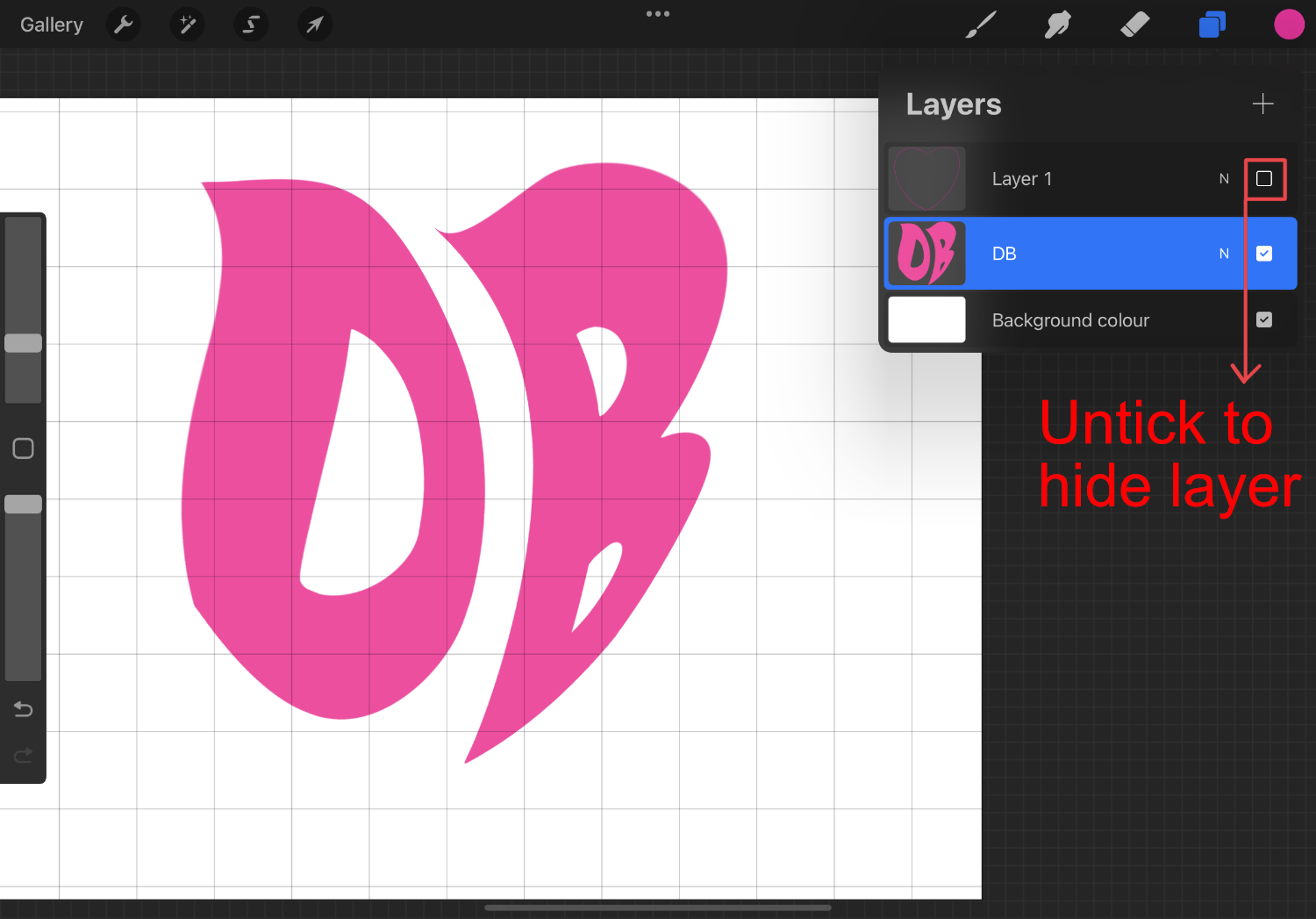1316x919 pixels.
Task: Hide the Background colour layer
Action: click(1264, 319)
